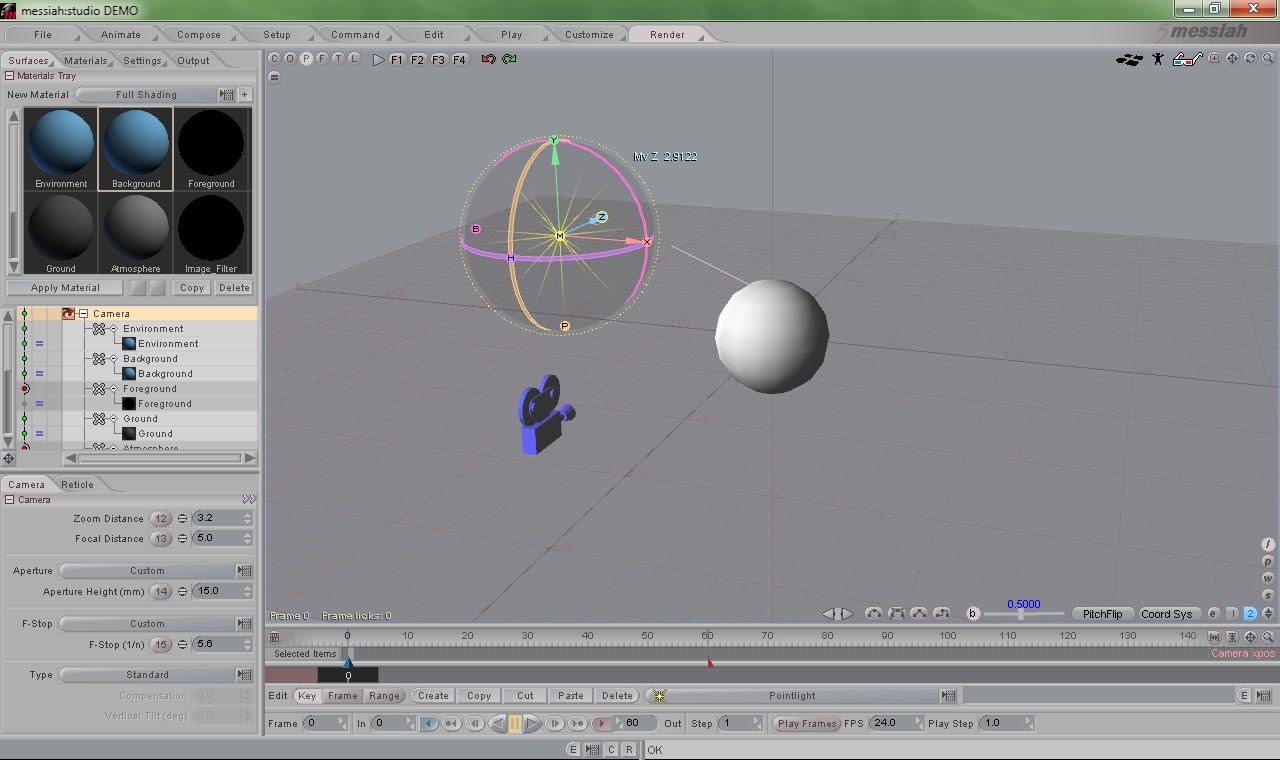The width and height of the screenshot is (1280, 760).
Task: Toggle the T view mode circle button
Action: tap(338, 59)
